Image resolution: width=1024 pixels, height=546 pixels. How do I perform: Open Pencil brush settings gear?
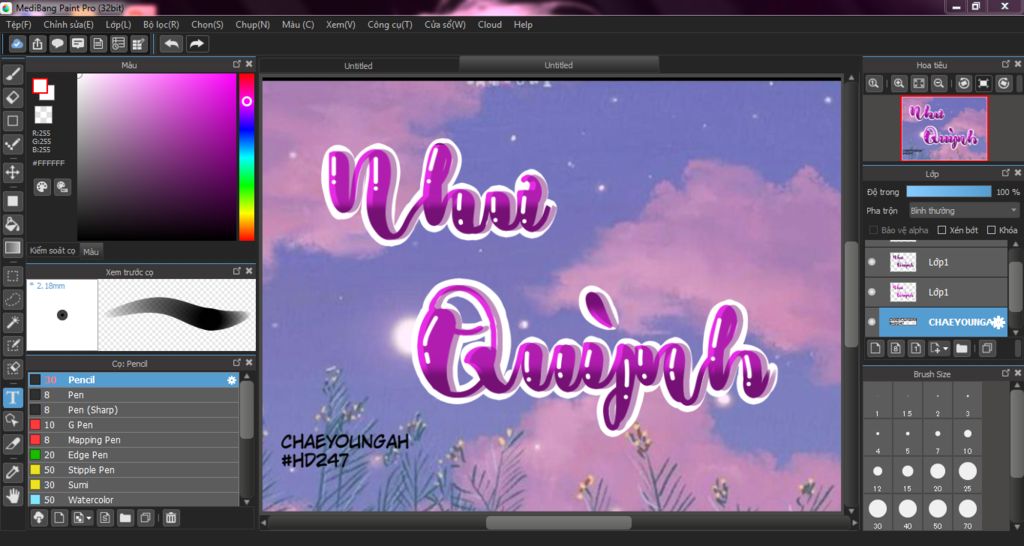(231, 379)
